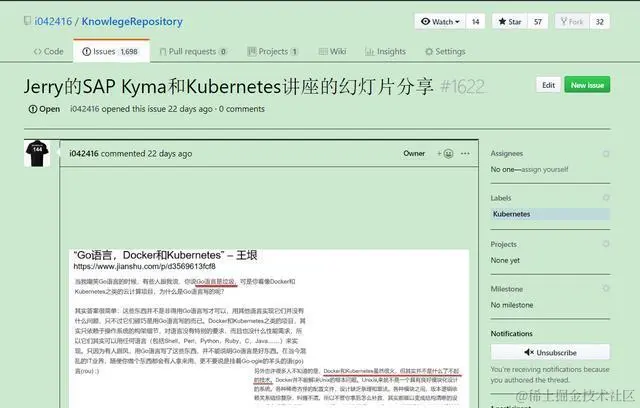Screen dimensions: 640x408
Task: Click the 'None yet' projects text
Action: [x=505, y=260]
